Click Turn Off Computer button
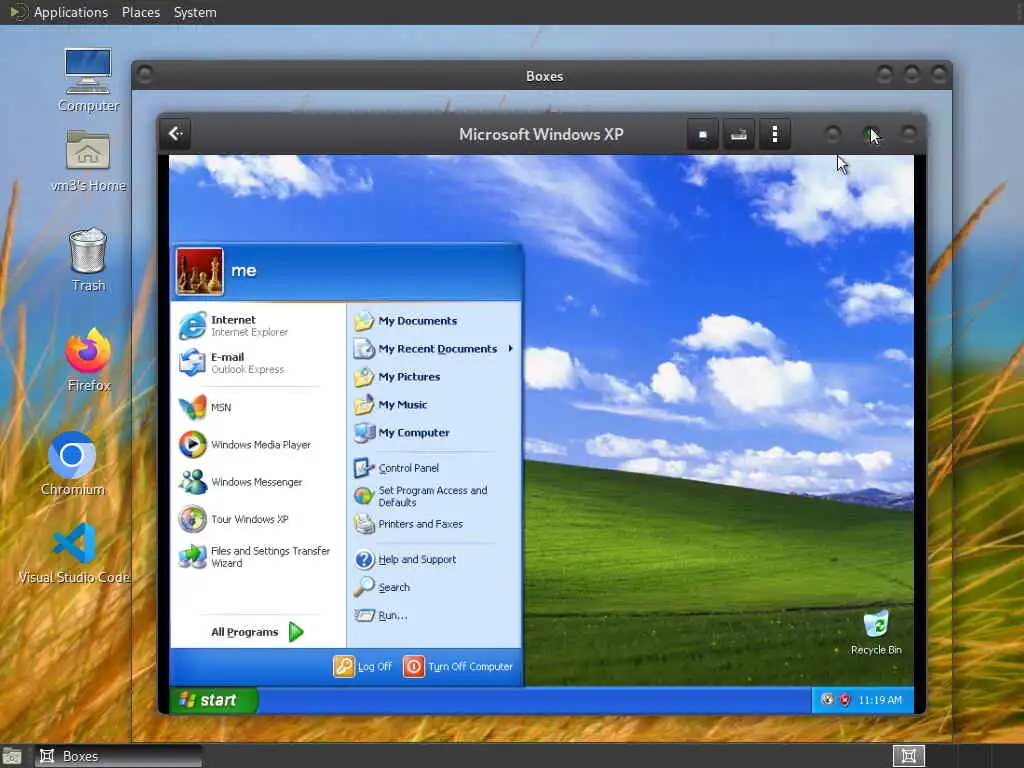The image size is (1024, 768). [x=458, y=666]
